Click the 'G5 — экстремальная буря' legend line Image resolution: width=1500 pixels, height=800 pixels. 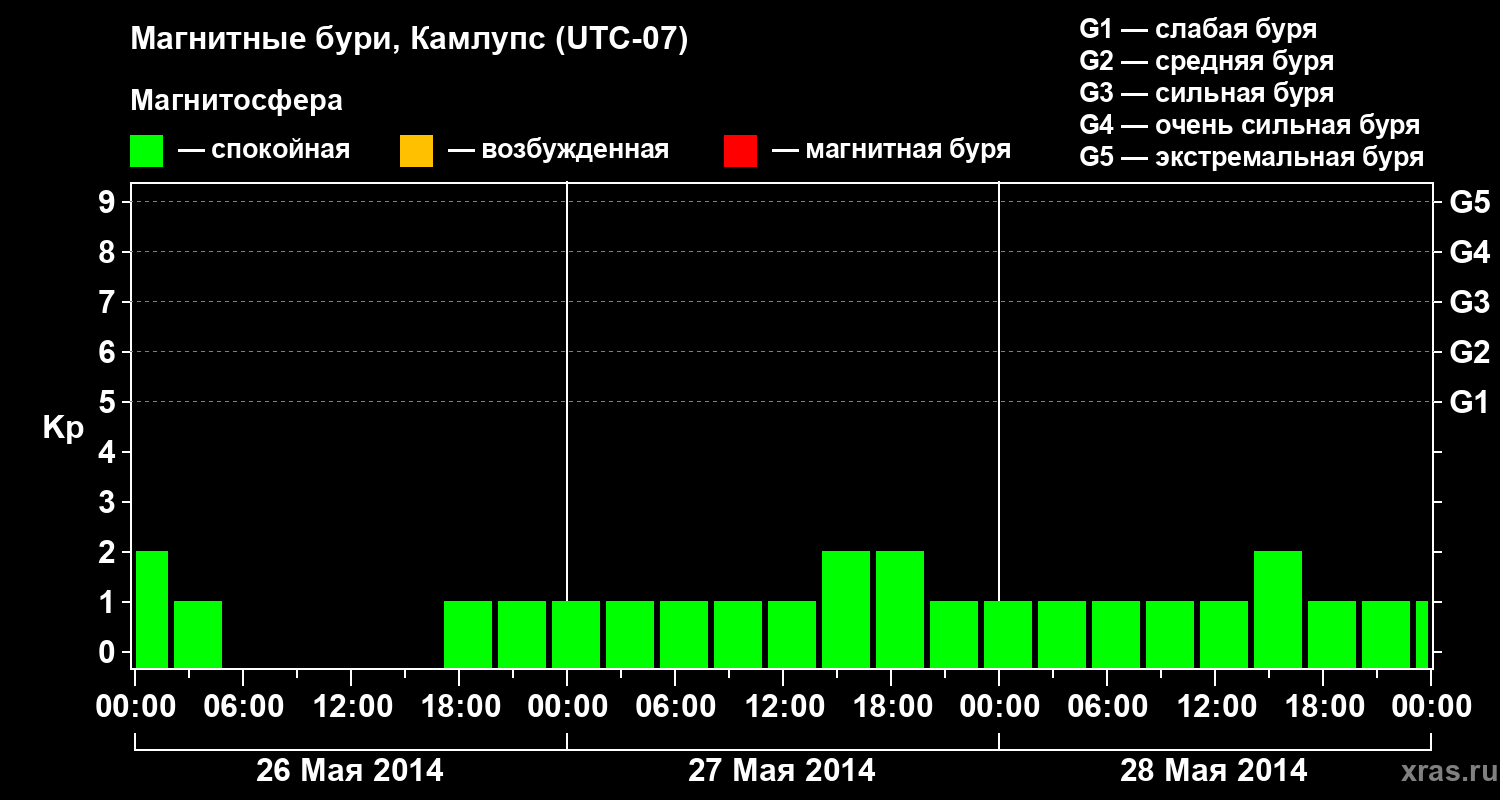coord(1252,157)
